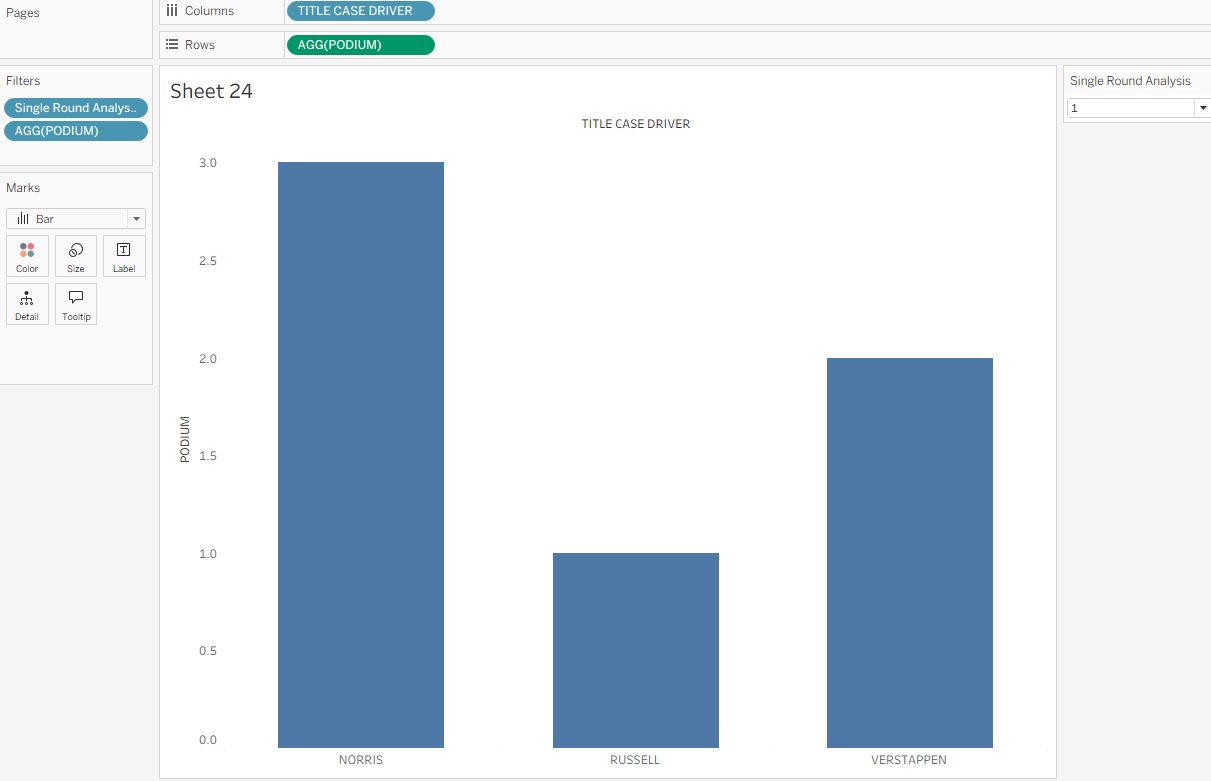Click the 0.5 axis tick label

pos(208,651)
